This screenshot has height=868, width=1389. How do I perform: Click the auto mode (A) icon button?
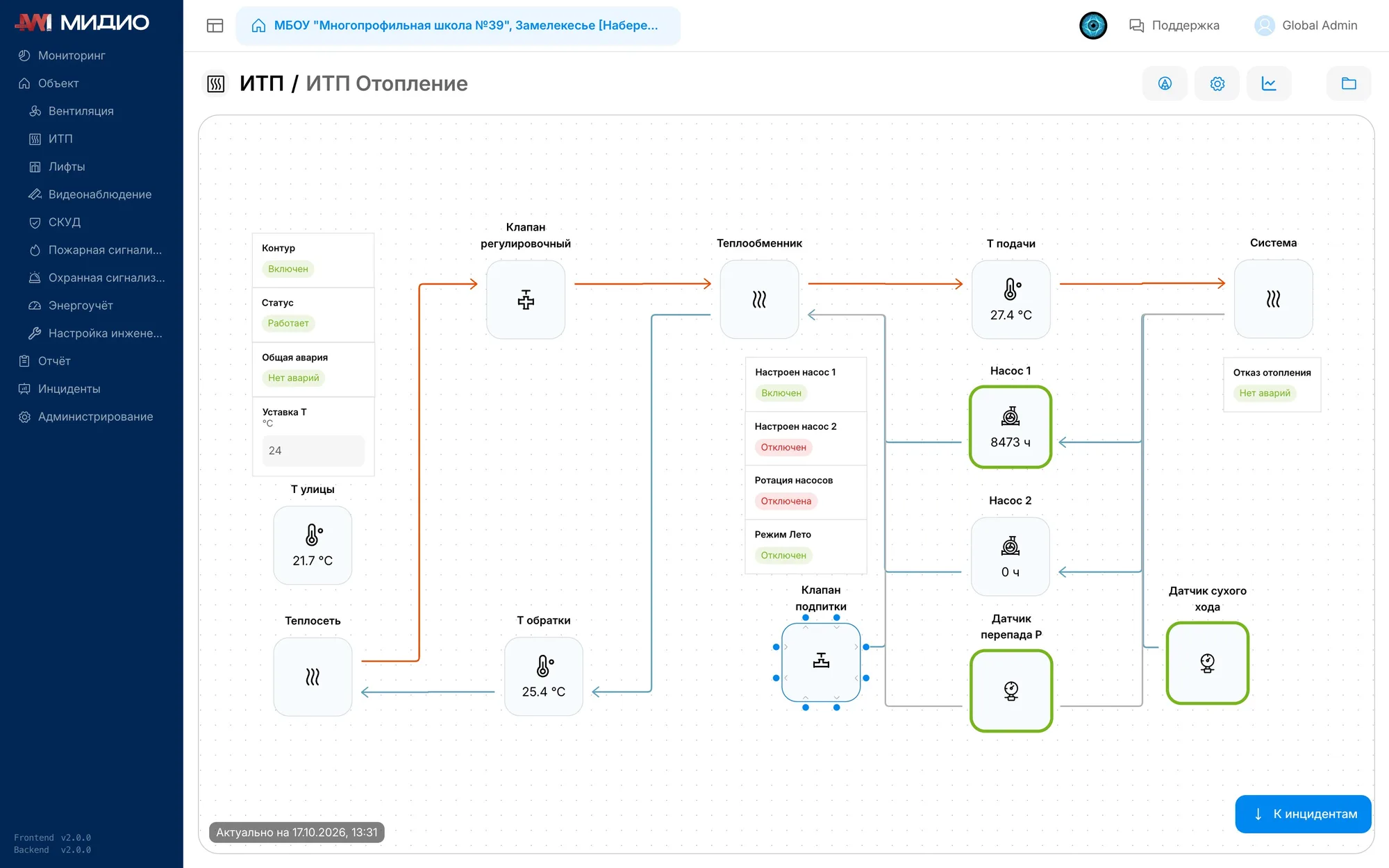[1165, 83]
